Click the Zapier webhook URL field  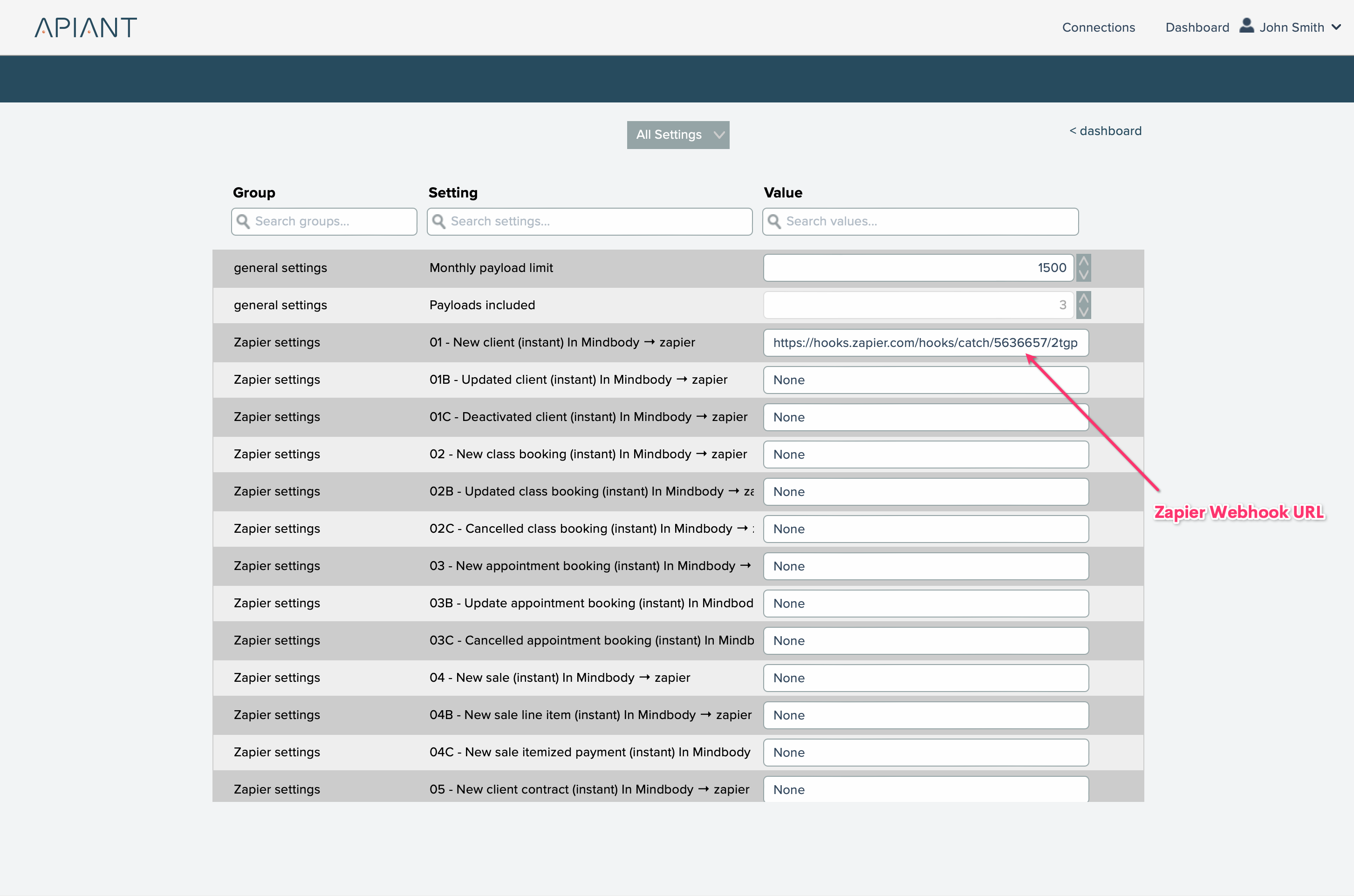tap(925, 343)
